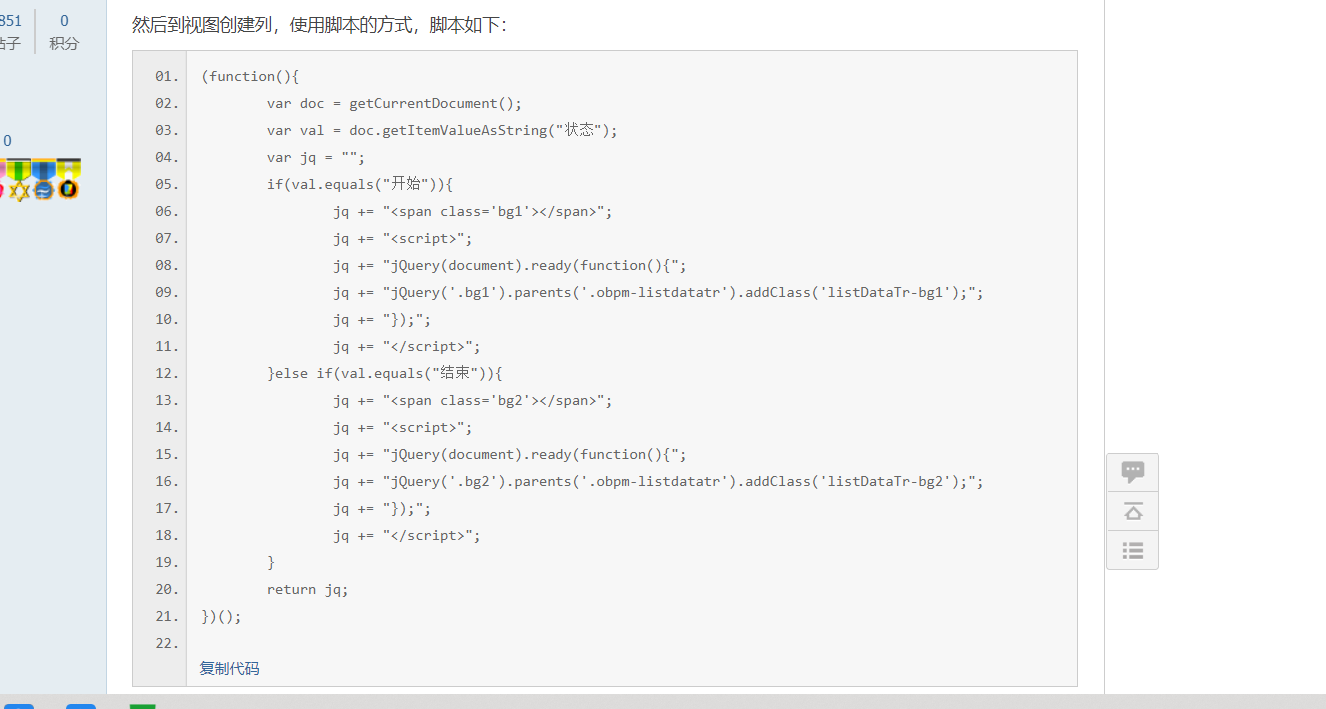Open the thread list icon button
Viewport: 1326px width, 709px height.
point(1132,550)
